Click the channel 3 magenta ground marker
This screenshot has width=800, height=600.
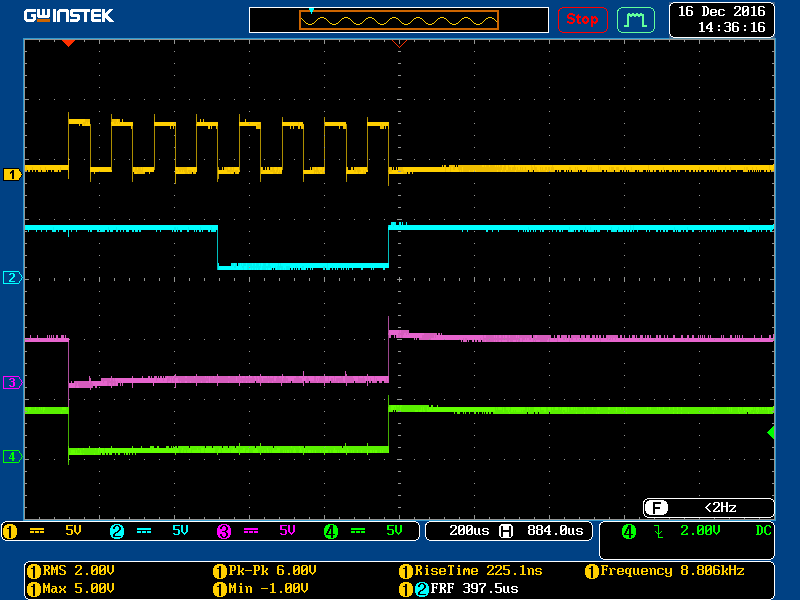[x=12, y=382]
